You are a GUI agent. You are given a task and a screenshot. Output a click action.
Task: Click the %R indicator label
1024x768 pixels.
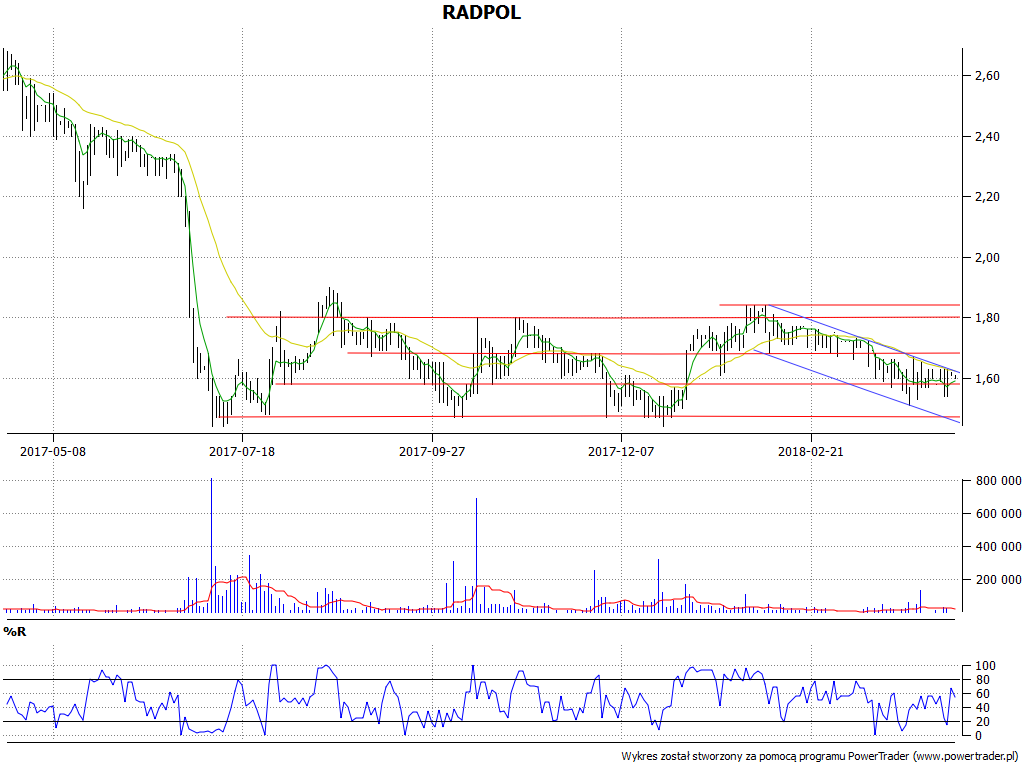coord(14,632)
